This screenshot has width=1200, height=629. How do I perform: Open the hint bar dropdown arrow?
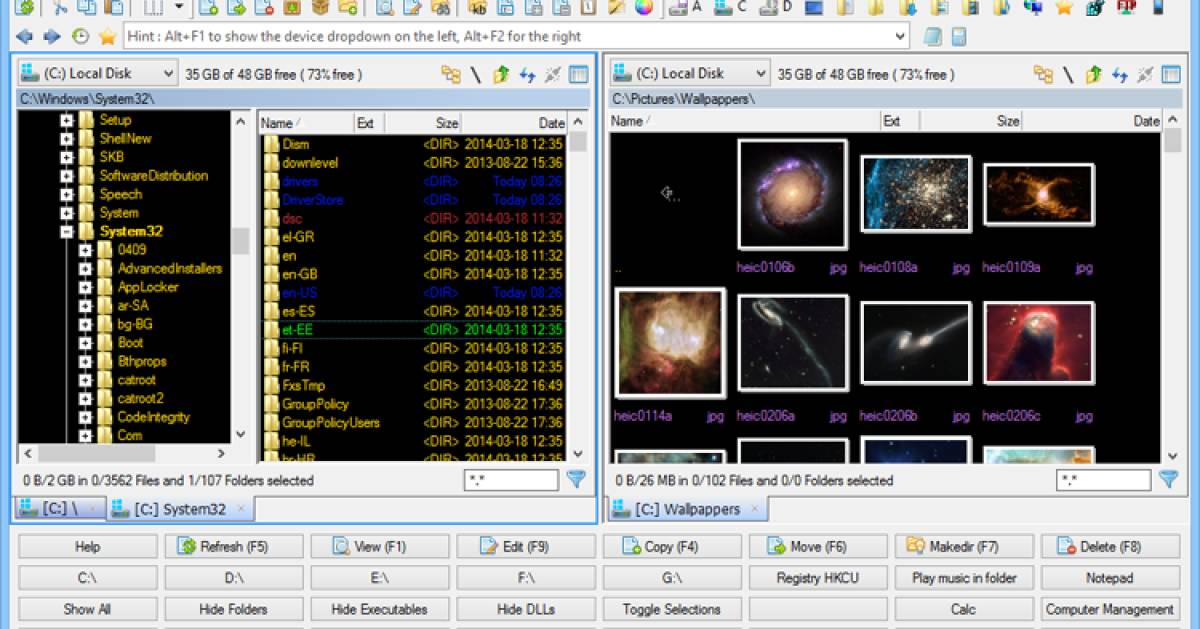pos(901,37)
